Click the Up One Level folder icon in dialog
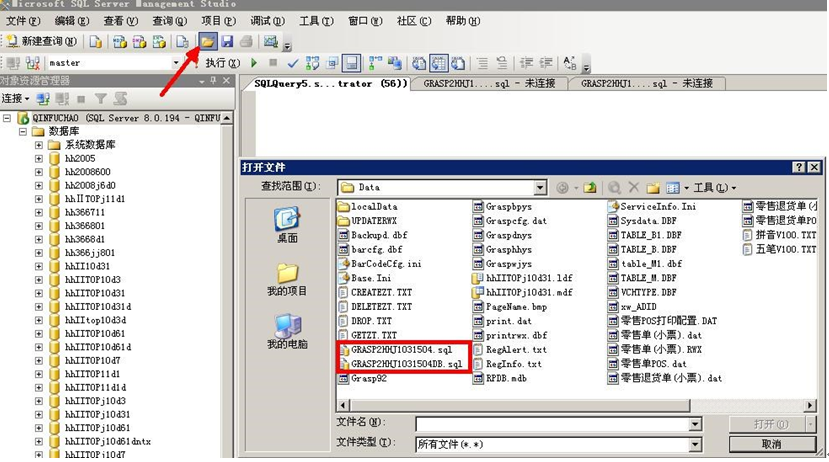Screen dimensions: 829x462 coord(591,187)
